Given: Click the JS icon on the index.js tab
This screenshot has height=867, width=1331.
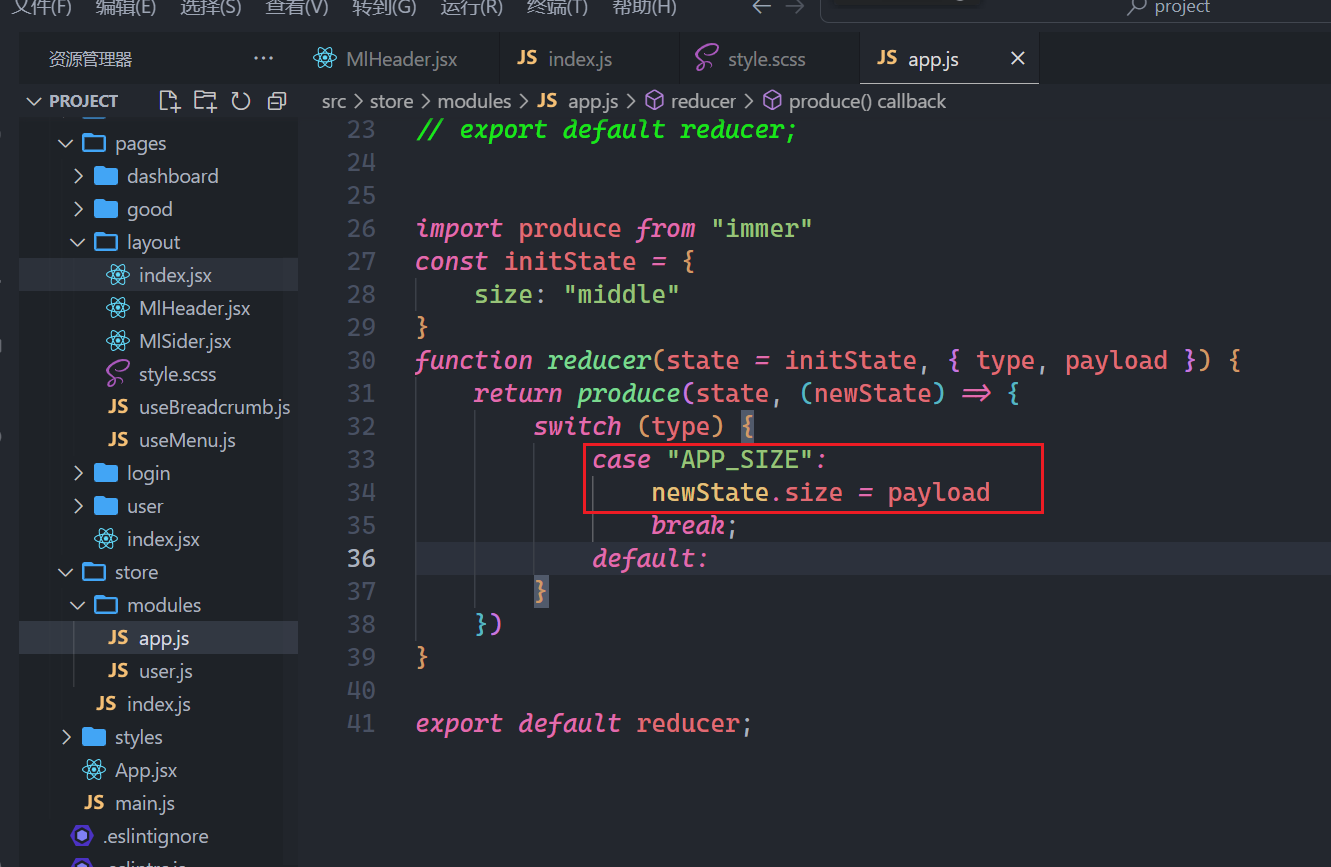Looking at the screenshot, I should coord(527,59).
